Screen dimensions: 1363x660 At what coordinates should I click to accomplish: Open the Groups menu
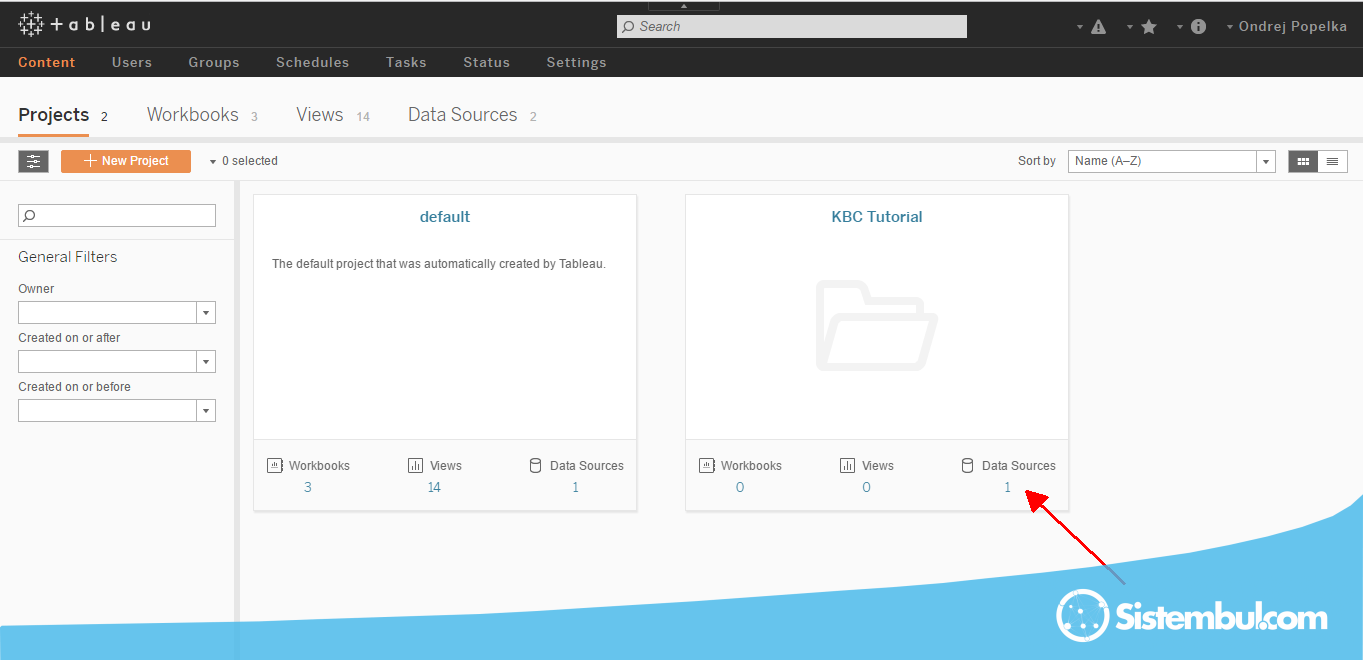coord(214,62)
